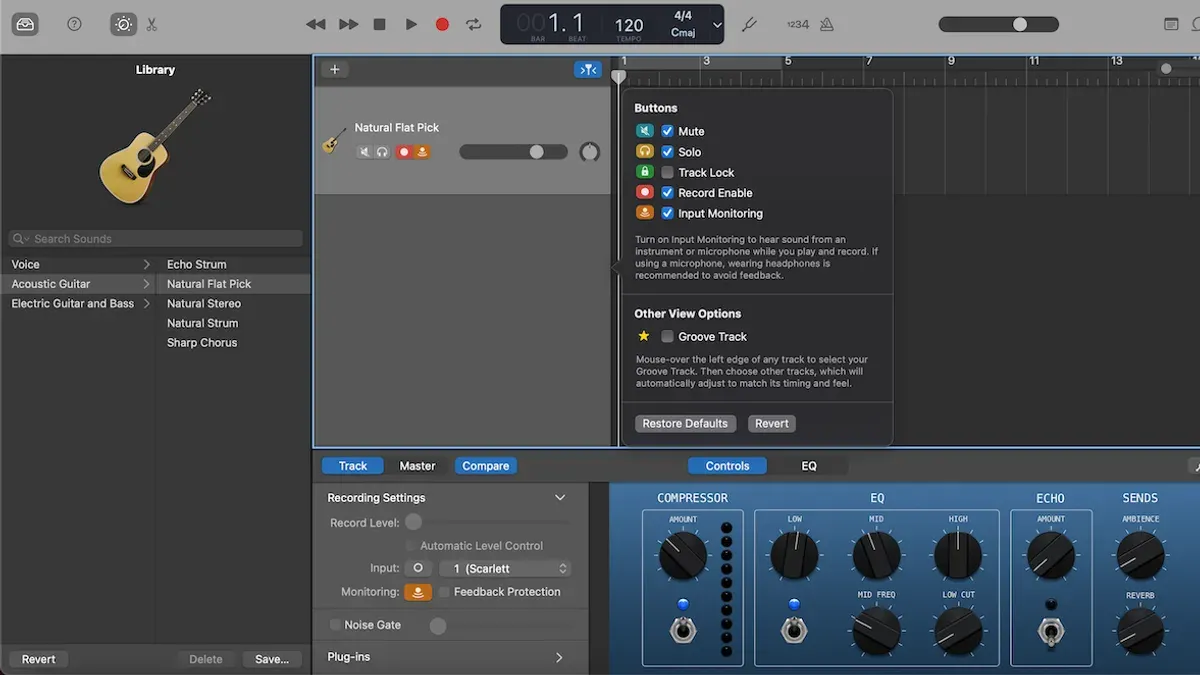The width and height of the screenshot is (1200, 675).
Task: Click the Library Save button
Action: pos(272,659)
